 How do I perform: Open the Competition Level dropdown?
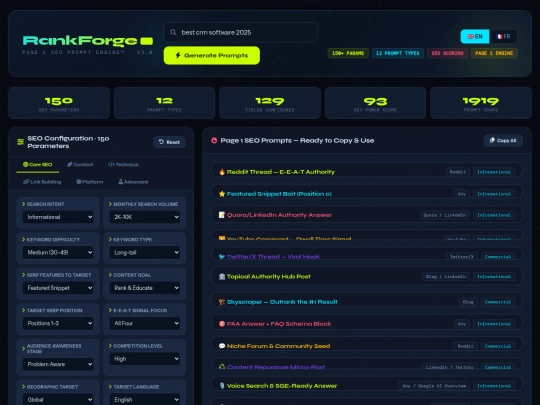click(x=145, y=359)
